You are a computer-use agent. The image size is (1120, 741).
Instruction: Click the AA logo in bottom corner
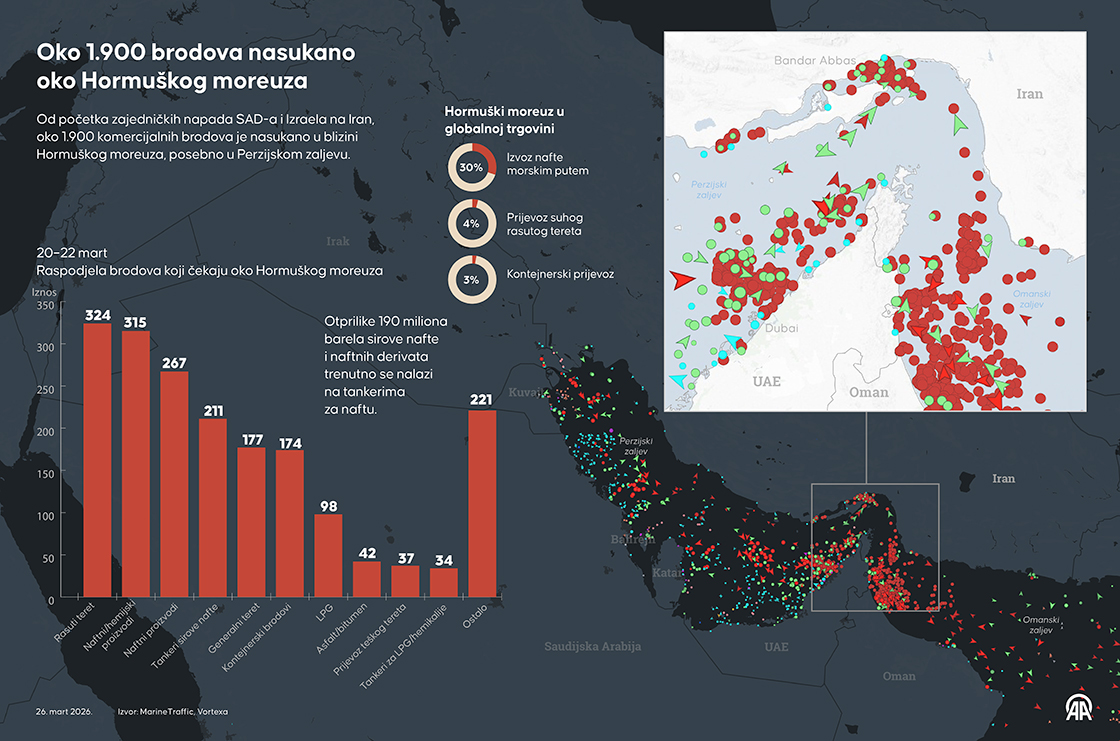pyautogui.click(x=1081, y=708)
